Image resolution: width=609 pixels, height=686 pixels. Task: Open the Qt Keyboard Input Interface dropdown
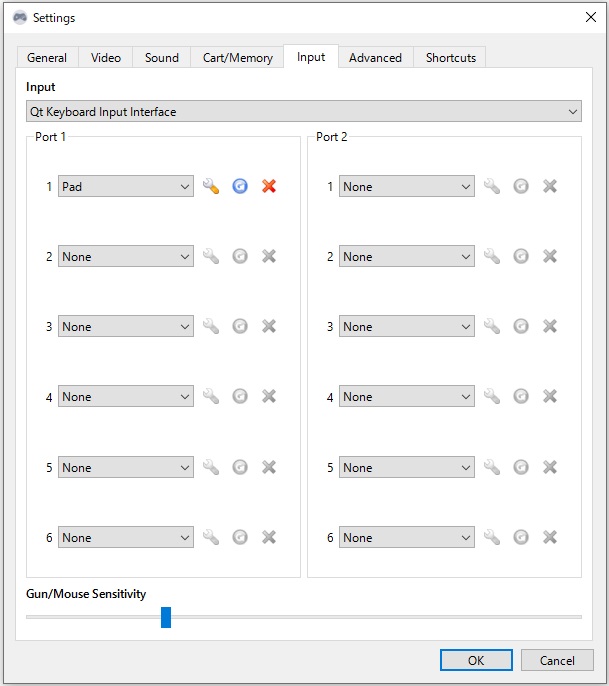coord(303,112)
